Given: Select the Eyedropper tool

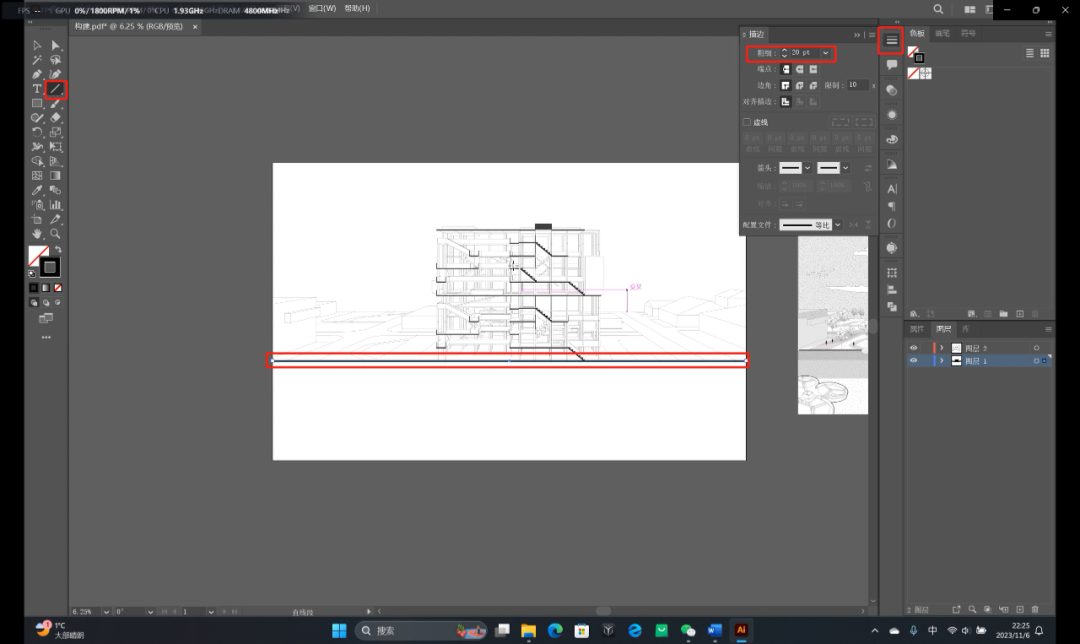Looking at the screenshot, I should click(37, 190).
